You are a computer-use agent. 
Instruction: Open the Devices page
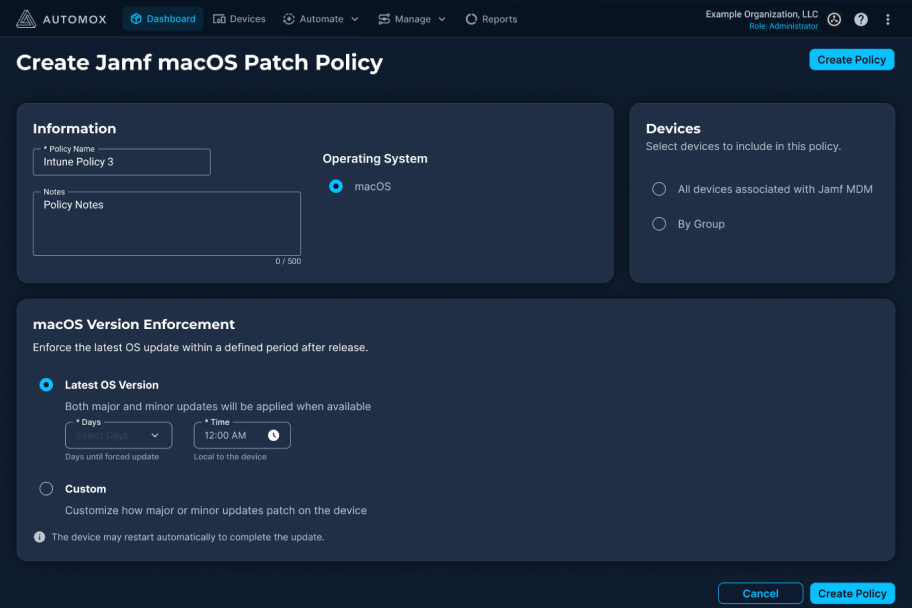coord(239,19)
